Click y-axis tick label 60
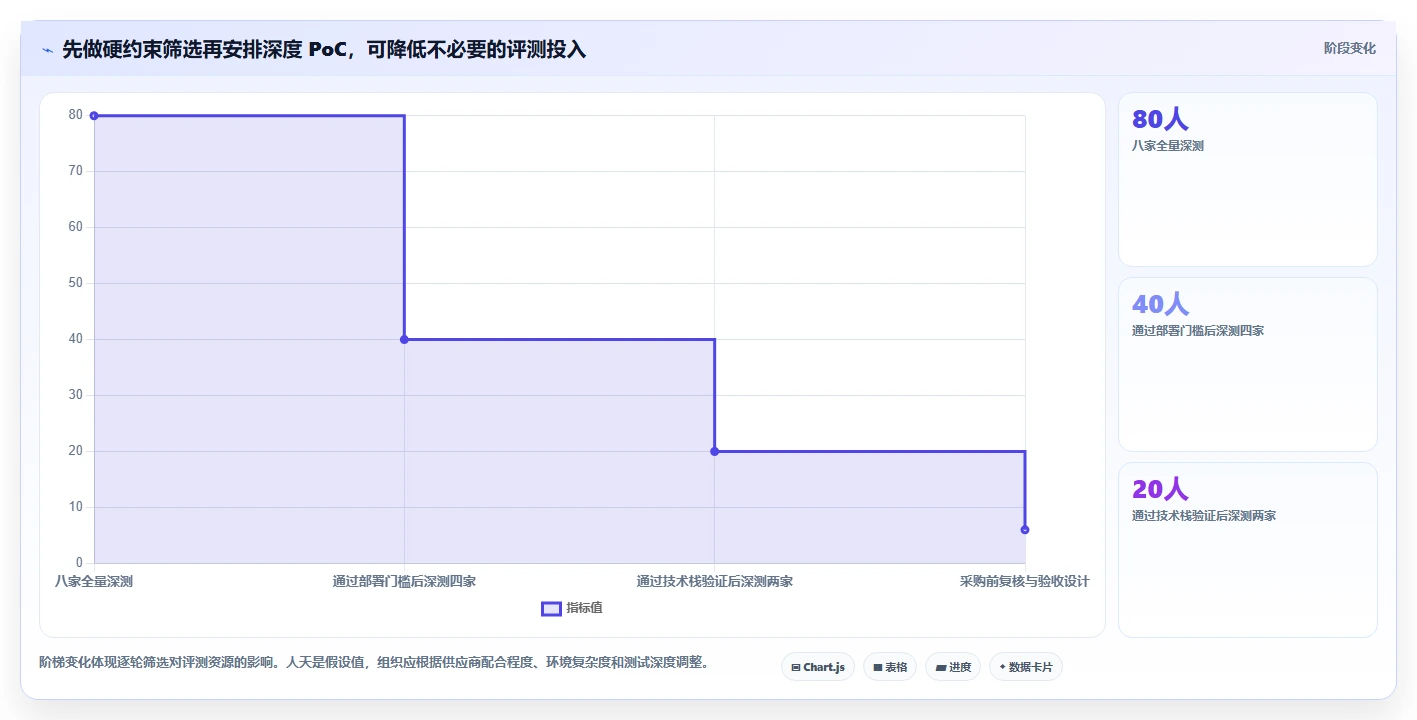 click(76, 227)
